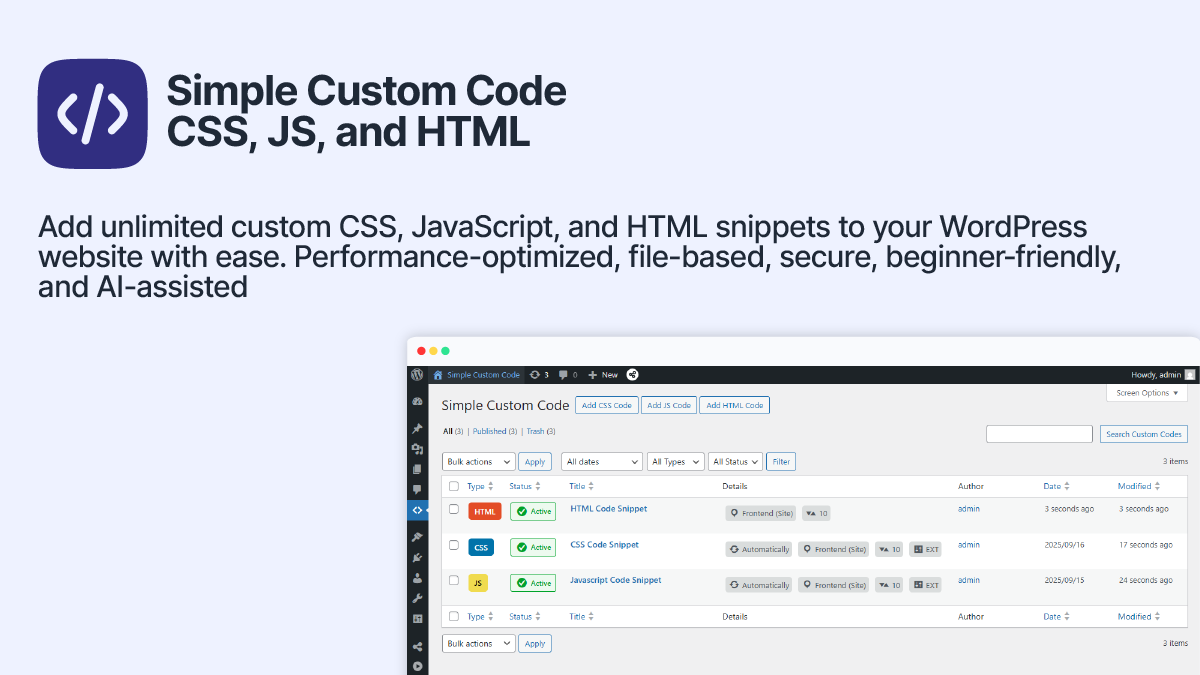Toggle the Active status of Javascript Code Snippet

[x=533, y=583]
